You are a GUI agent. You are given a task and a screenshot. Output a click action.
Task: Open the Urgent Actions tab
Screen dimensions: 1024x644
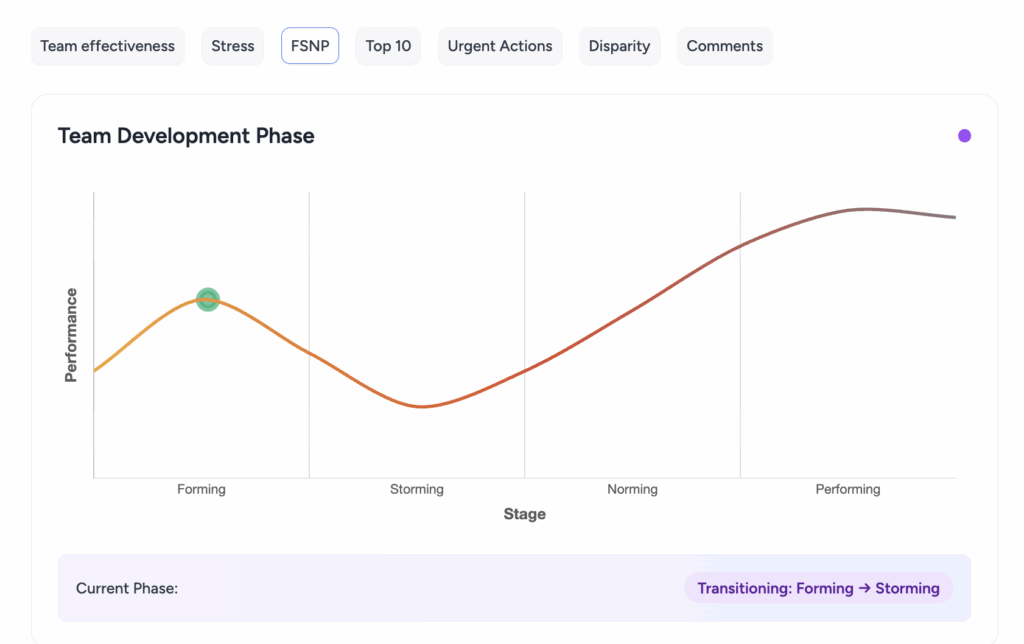(500, 46)
